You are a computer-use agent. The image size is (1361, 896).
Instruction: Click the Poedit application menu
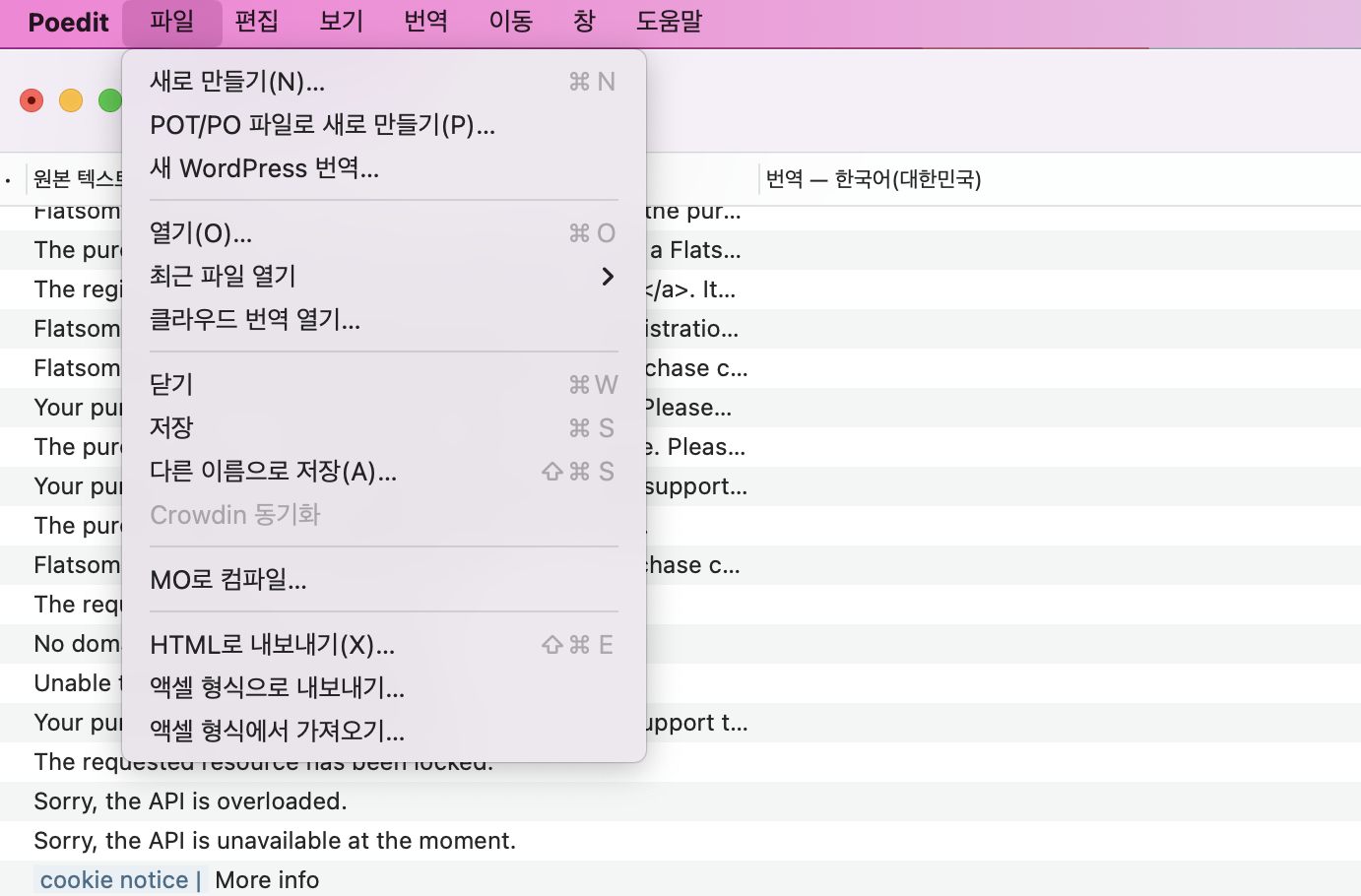pos(68,22)
